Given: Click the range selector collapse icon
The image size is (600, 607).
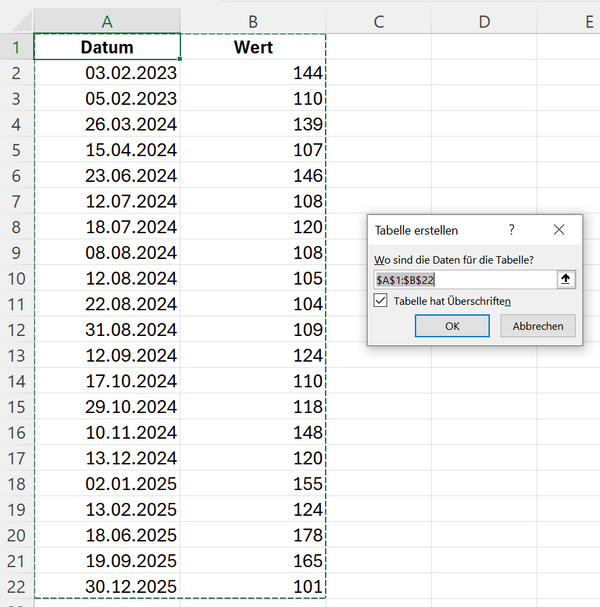Looking at the screenshot, I should point(567,280).
